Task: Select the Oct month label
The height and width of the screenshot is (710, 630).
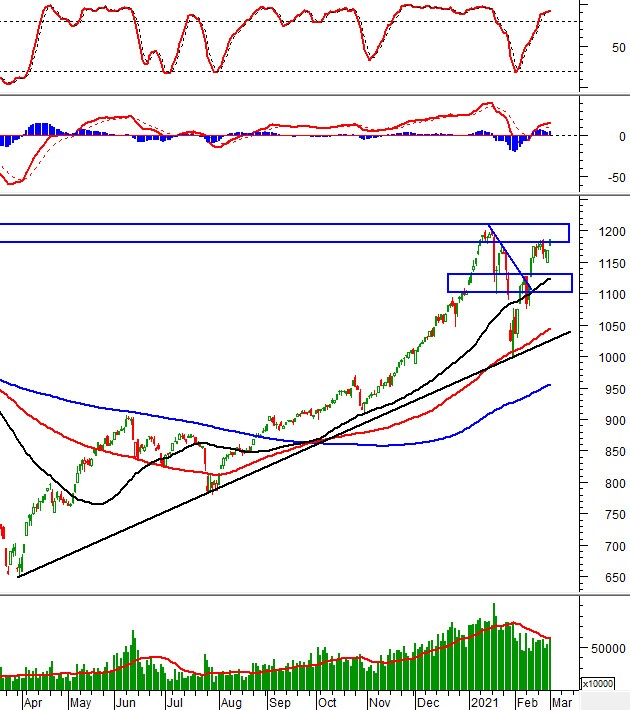Action: click(x=327, y=703)
